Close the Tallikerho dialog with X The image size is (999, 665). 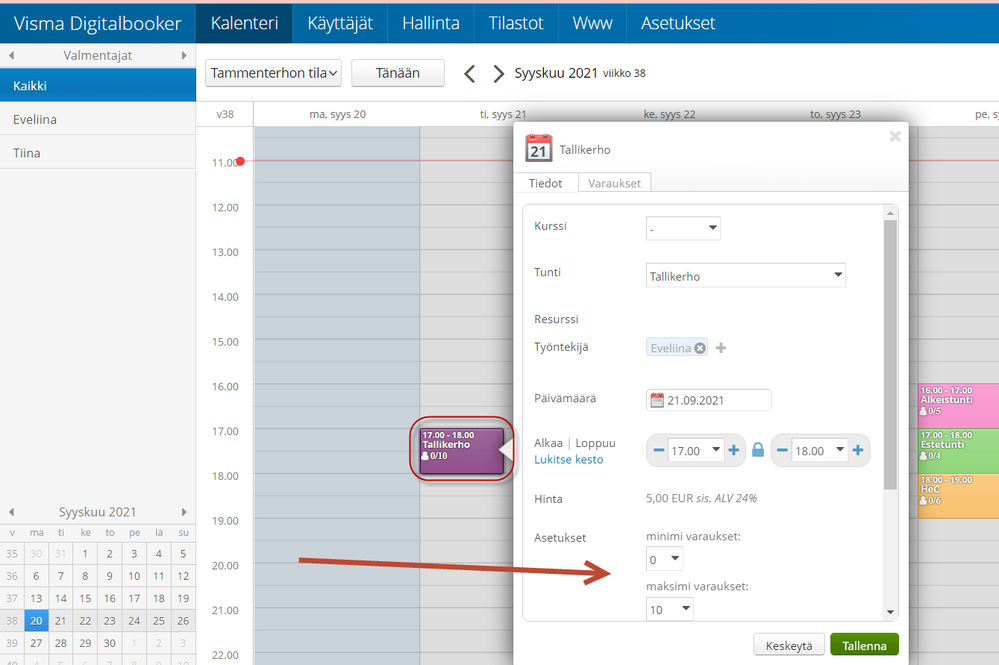point(895,136)
